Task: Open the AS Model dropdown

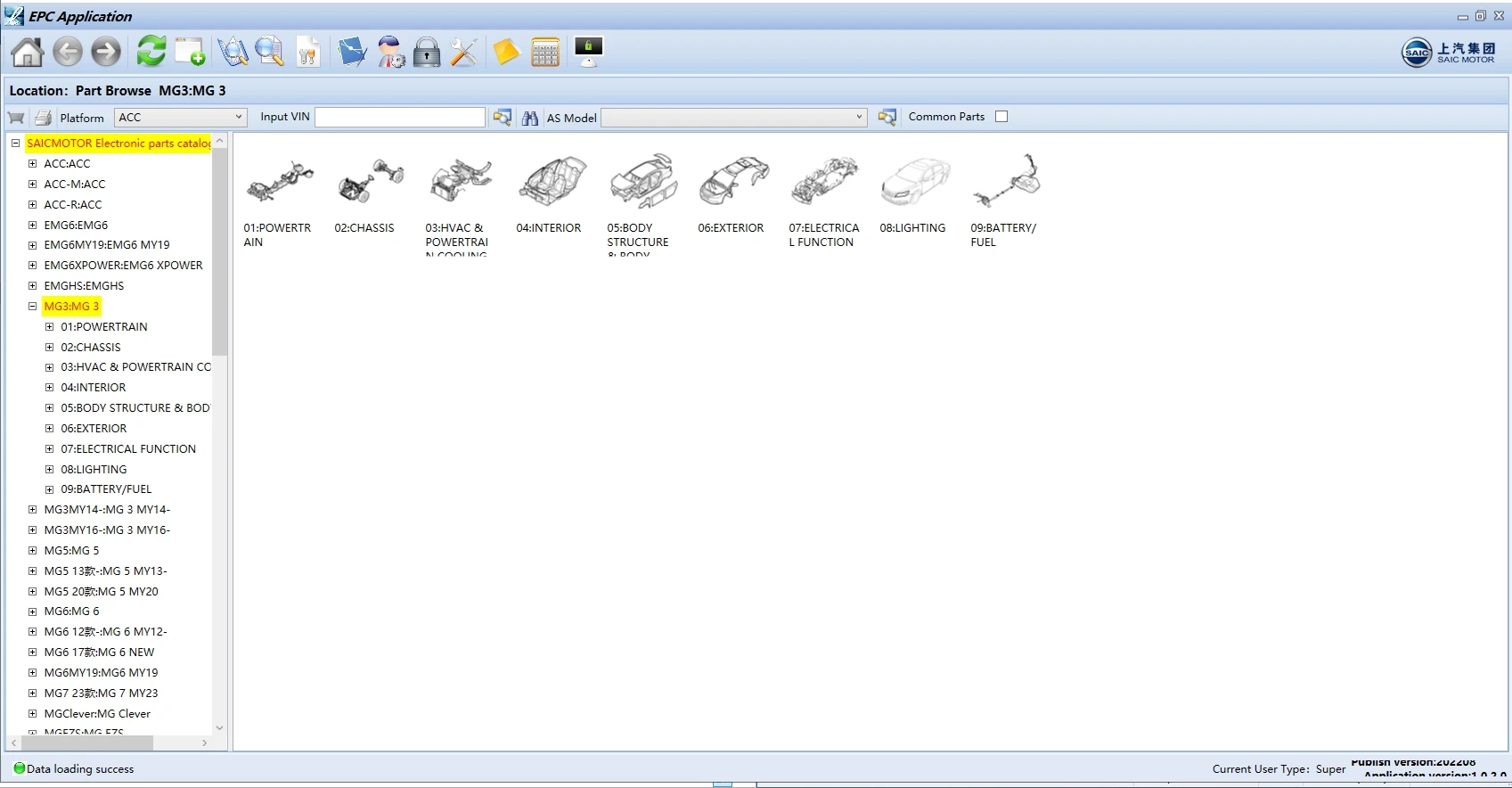Action: pos(733,118)
